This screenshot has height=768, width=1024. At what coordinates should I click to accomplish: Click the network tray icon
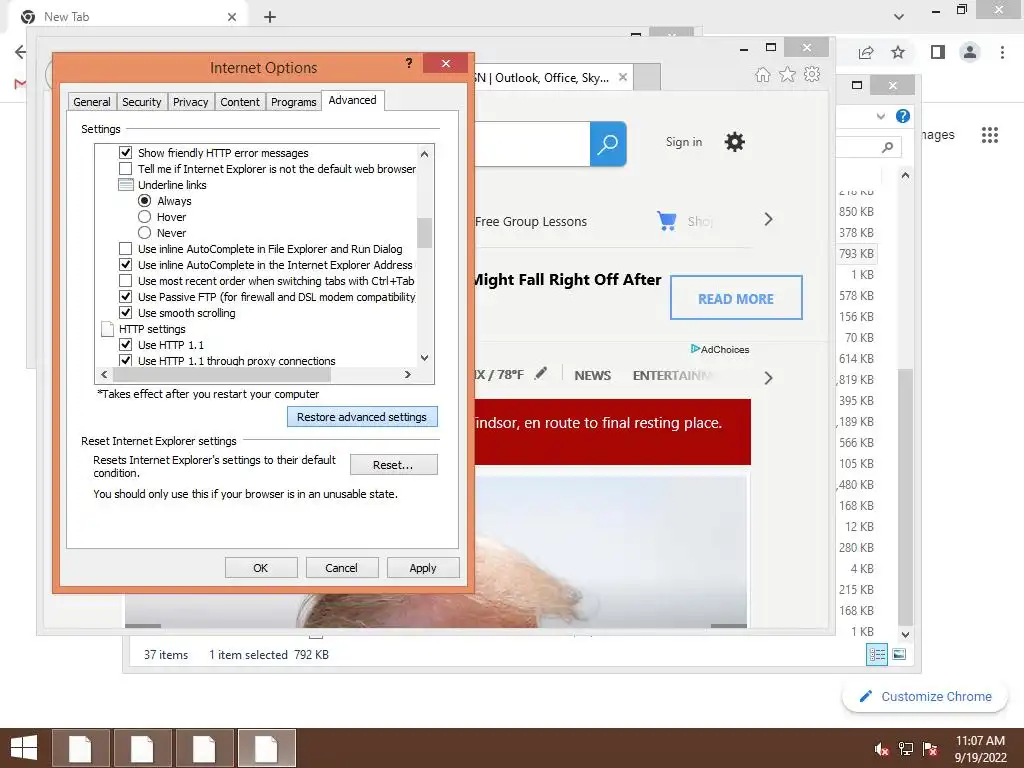click(906, 749)
